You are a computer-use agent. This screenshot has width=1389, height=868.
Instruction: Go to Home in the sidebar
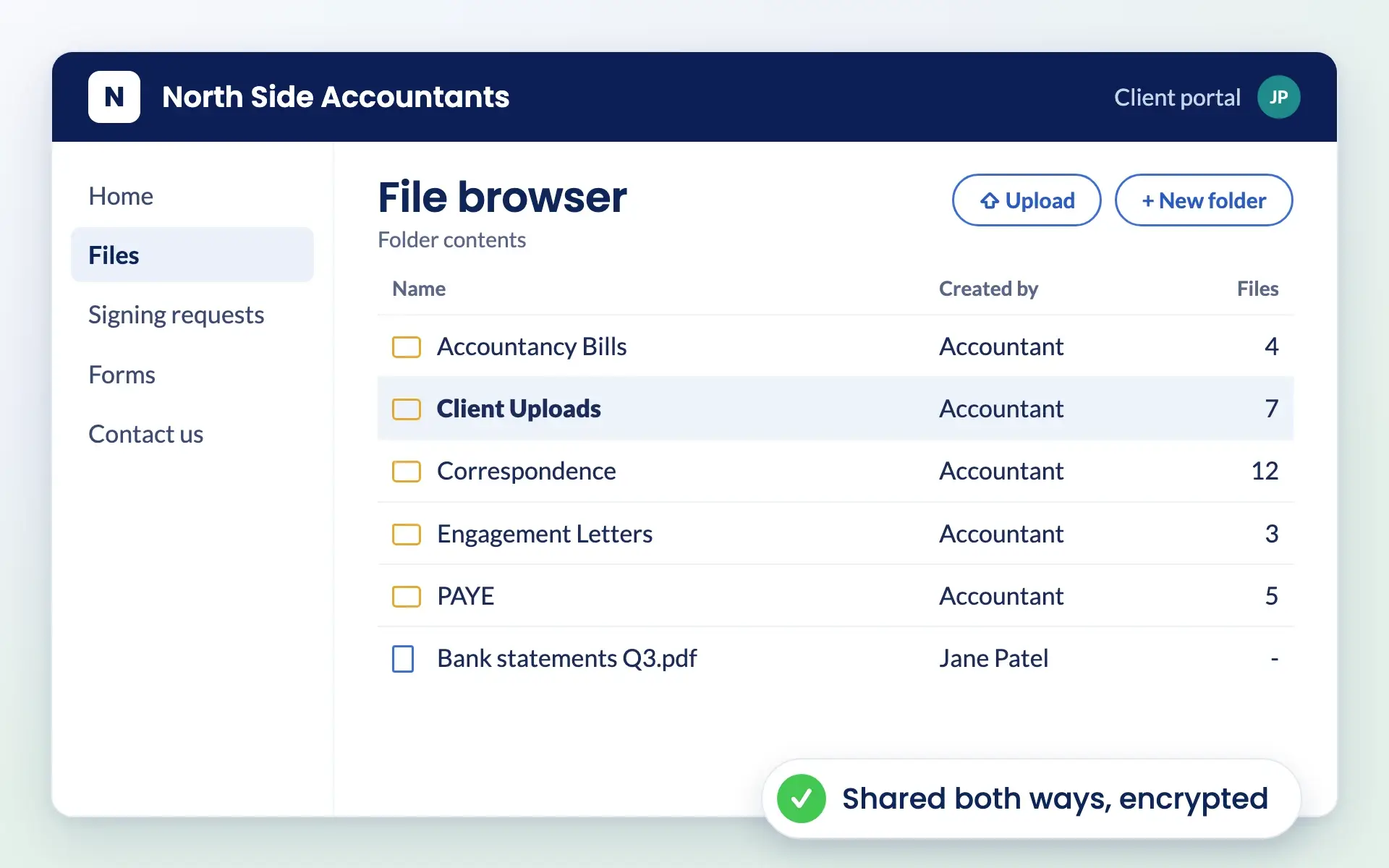(121, 196)
